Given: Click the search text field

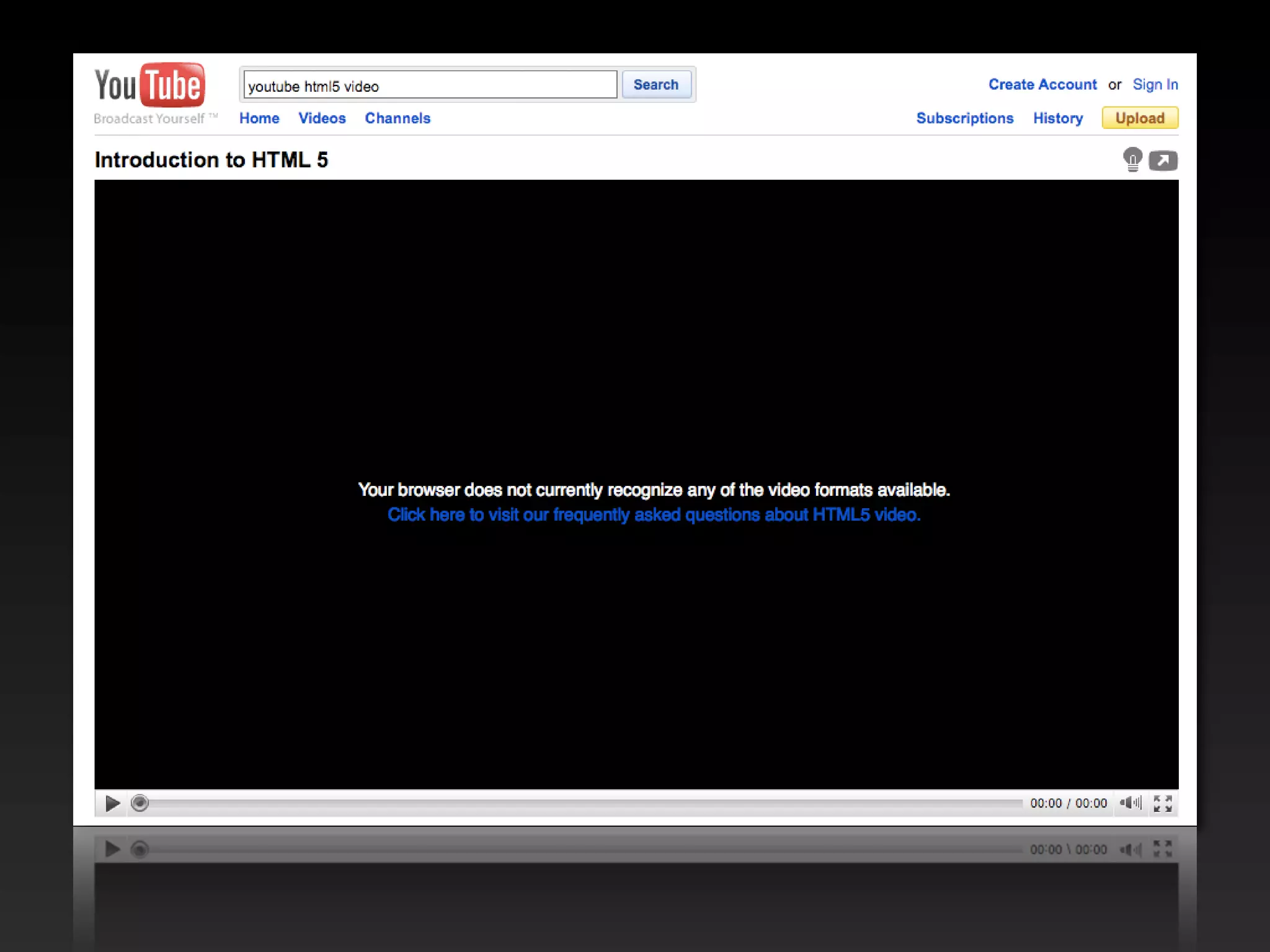Looking at the screenshot, I should [430, 85].
